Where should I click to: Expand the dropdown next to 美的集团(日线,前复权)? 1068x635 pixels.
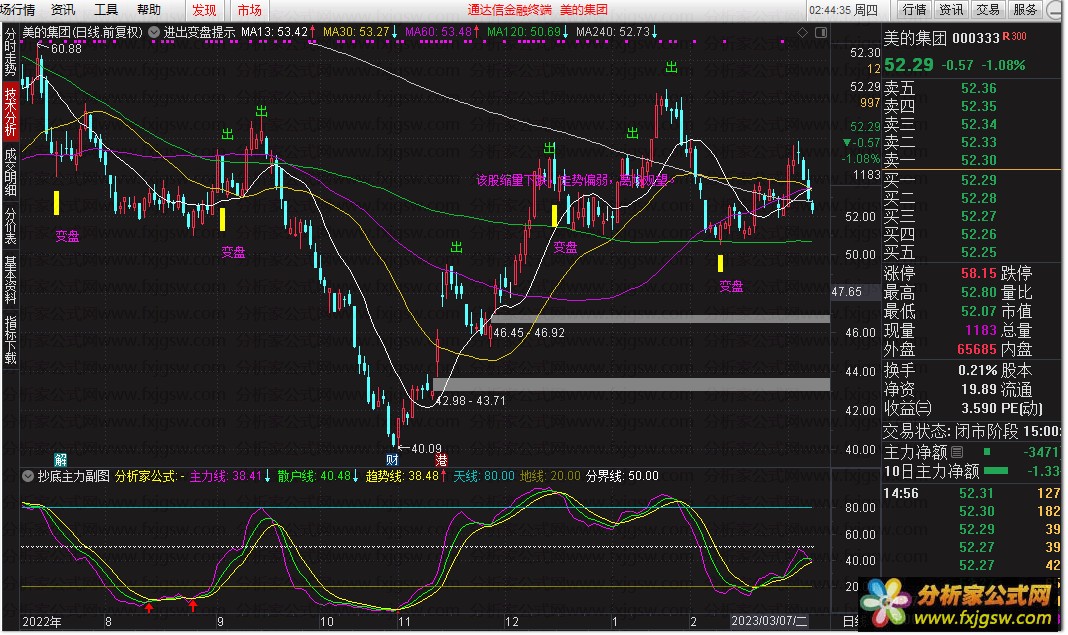tap(154, 31)
